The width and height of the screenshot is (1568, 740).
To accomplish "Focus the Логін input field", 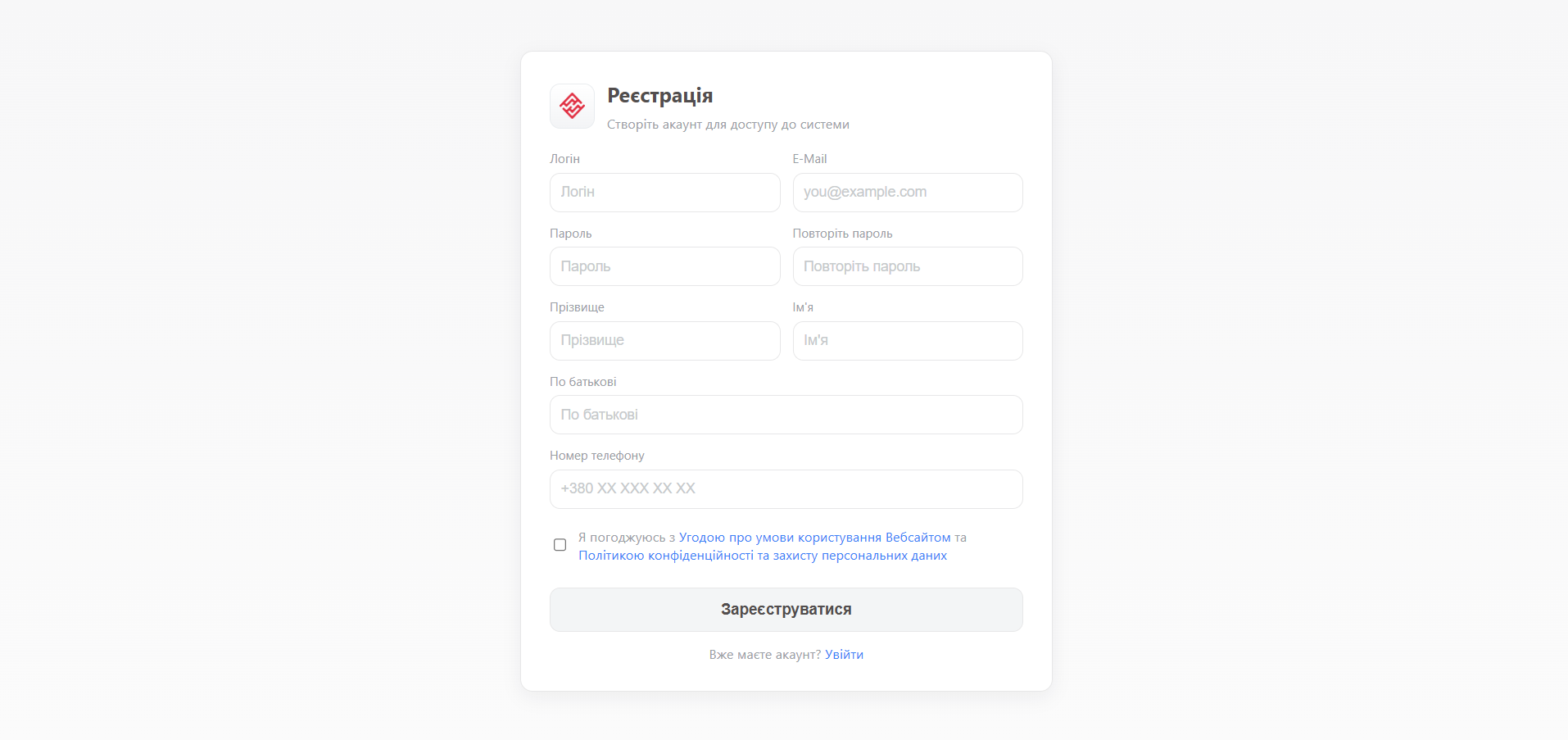I will pyautogui.click(x=664, y=193).
